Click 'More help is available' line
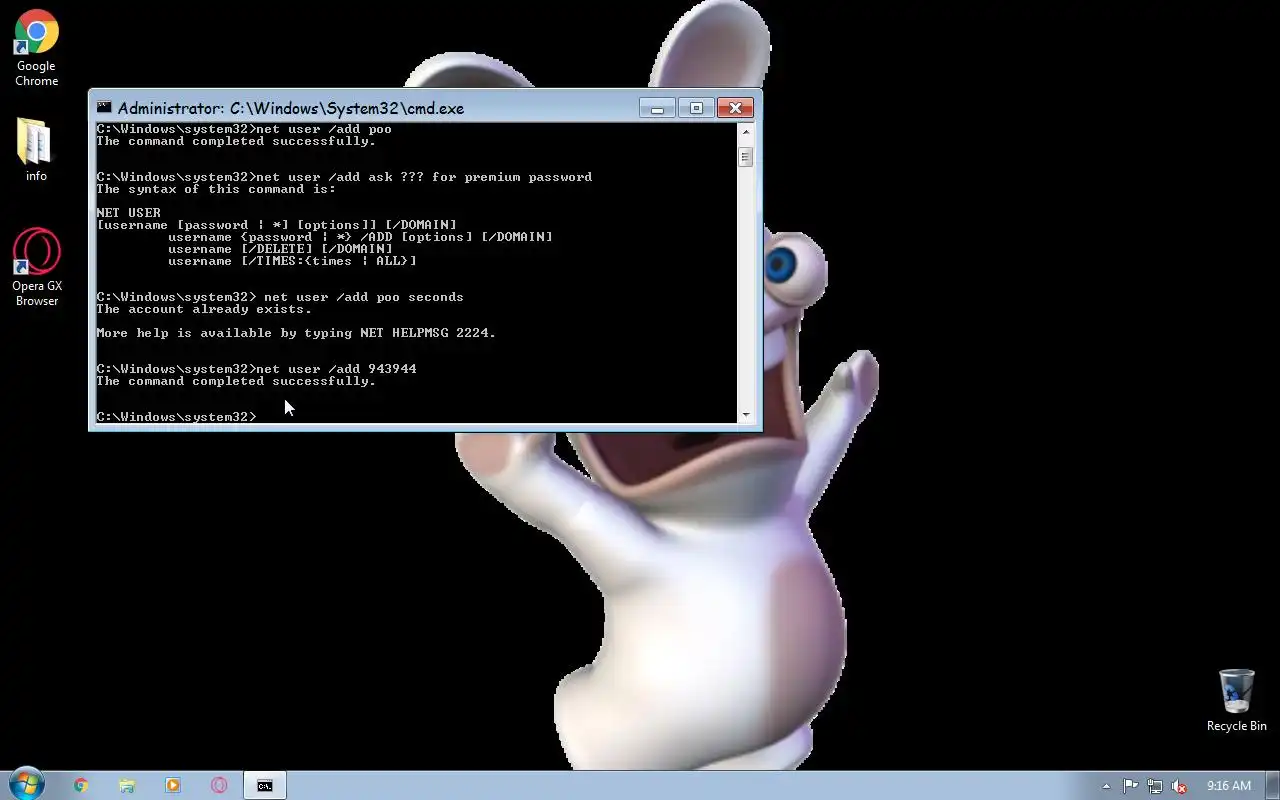The height and width of the screenshot is (800, 1280). [296, 333]
